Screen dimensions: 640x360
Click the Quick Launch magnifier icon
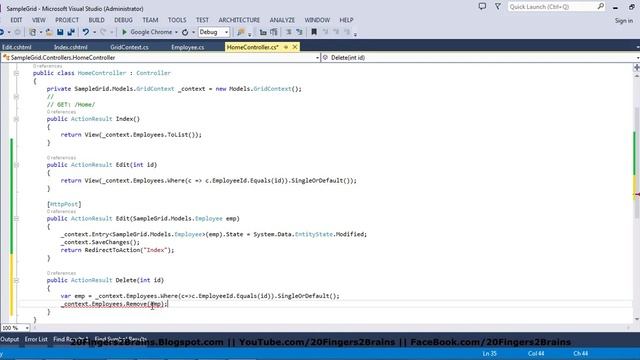[601, 7]
